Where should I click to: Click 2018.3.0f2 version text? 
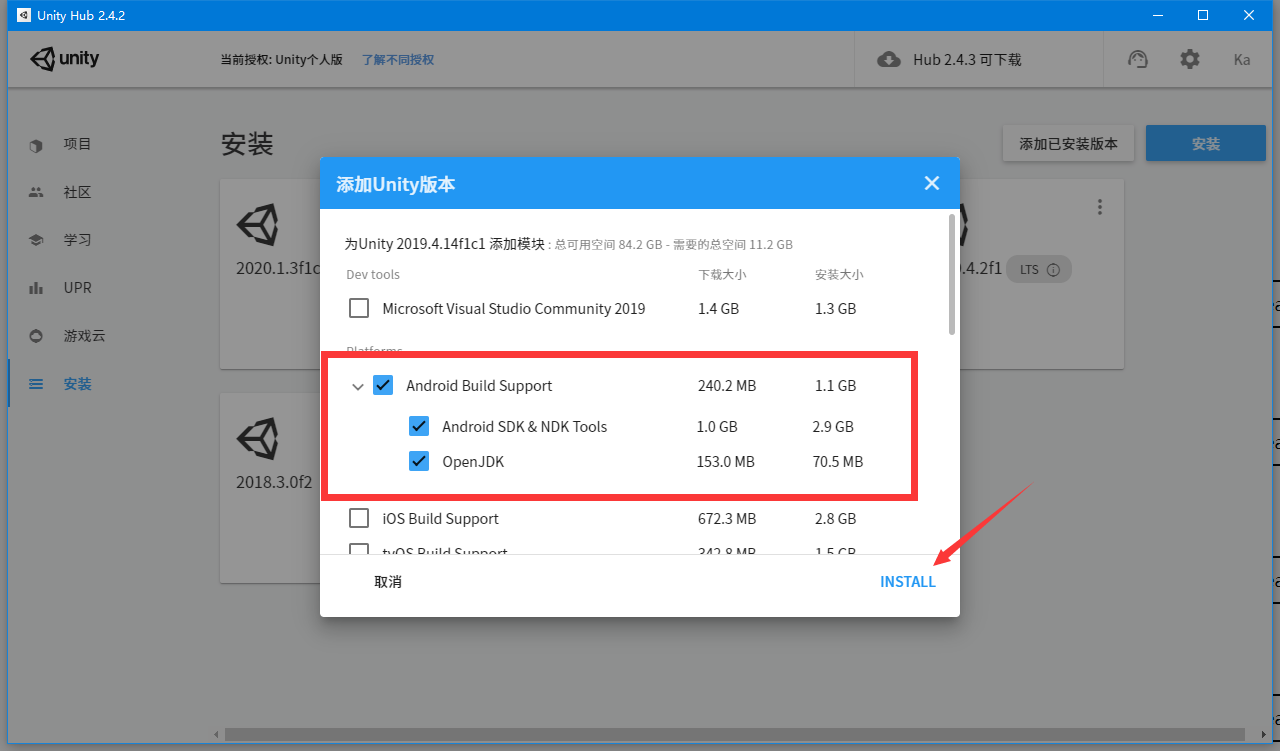tap(274, 481)
